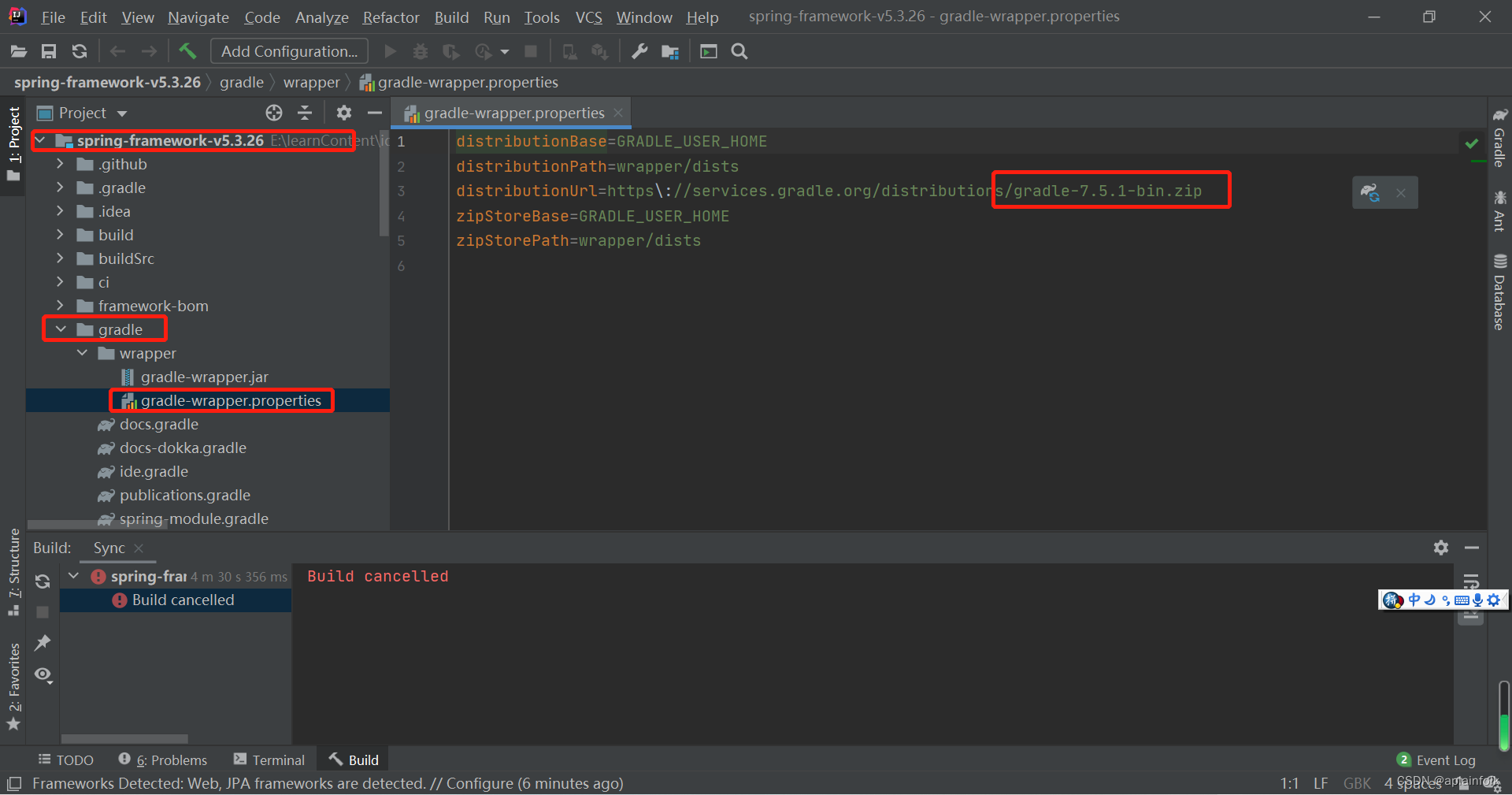1512x795 pixels.
Task: Click the Build tree horizontal scrollbar
Action: tap(124, 739)
